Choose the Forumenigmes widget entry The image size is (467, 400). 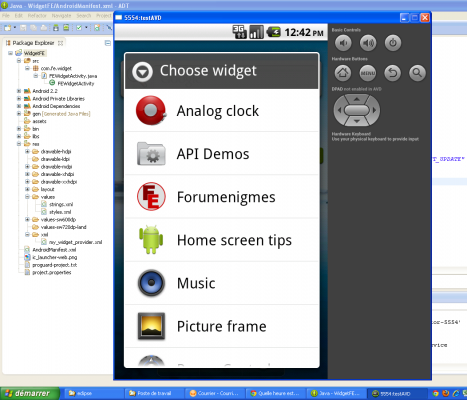pos(222,197)
